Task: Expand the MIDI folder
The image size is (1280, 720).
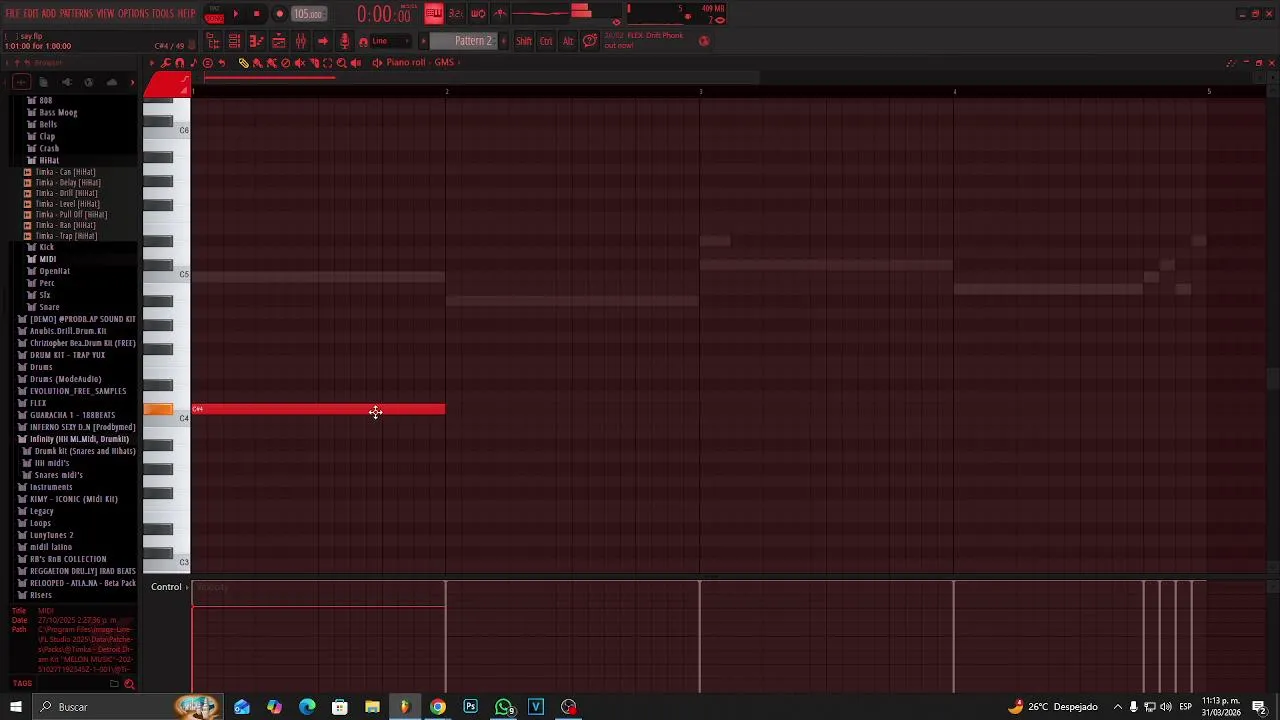Action: 47,259
